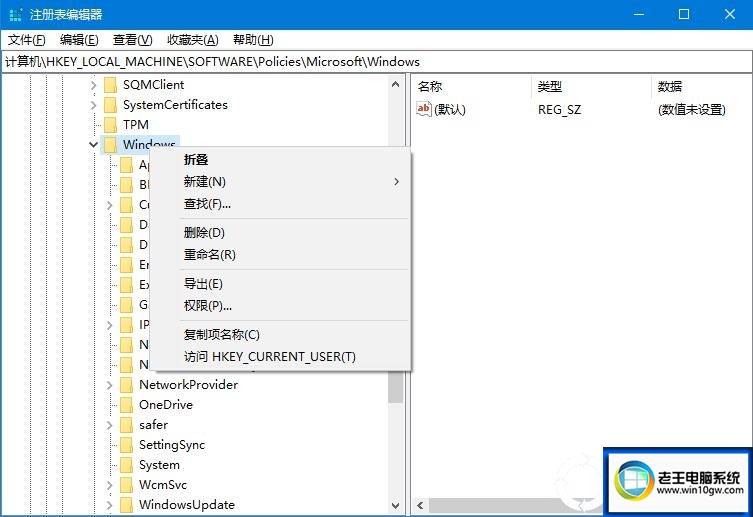Choose 查找(F)... in the context menu
This screenshot has width=753, height=517.
tap(281, 204)
